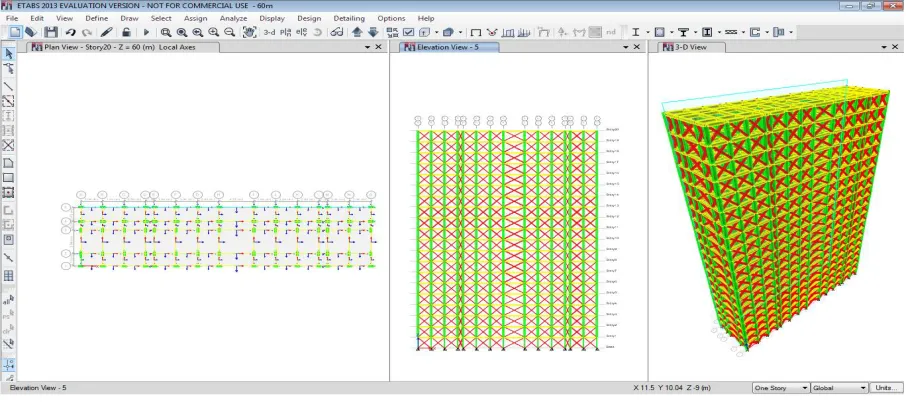Viewport: 906px width, 412px height.
Task: Open the Assign menu
Action: [195, 18]
